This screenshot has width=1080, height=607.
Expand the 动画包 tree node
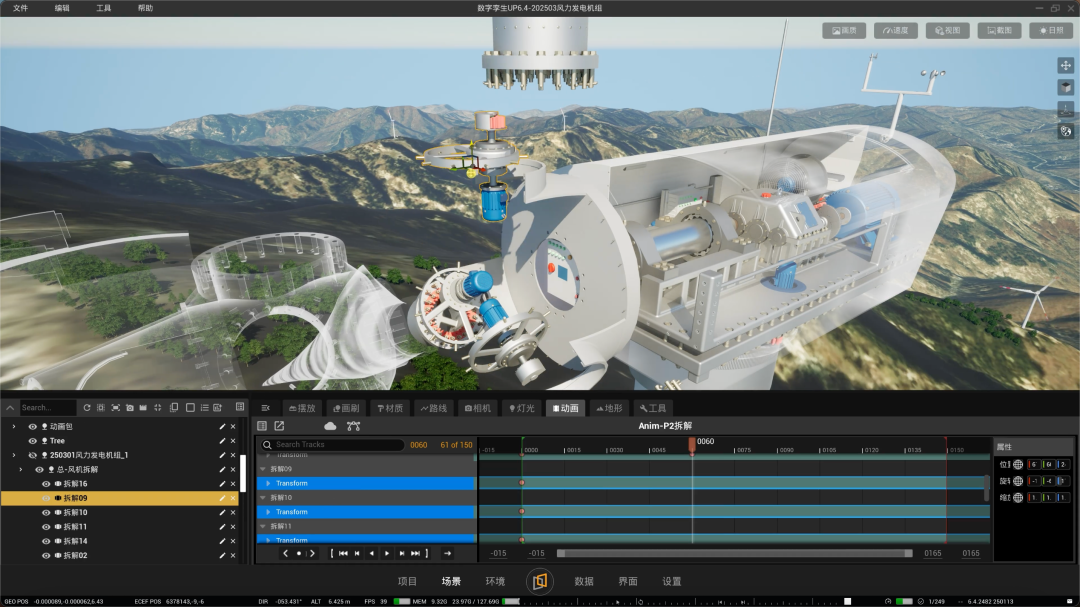(14, 426)
